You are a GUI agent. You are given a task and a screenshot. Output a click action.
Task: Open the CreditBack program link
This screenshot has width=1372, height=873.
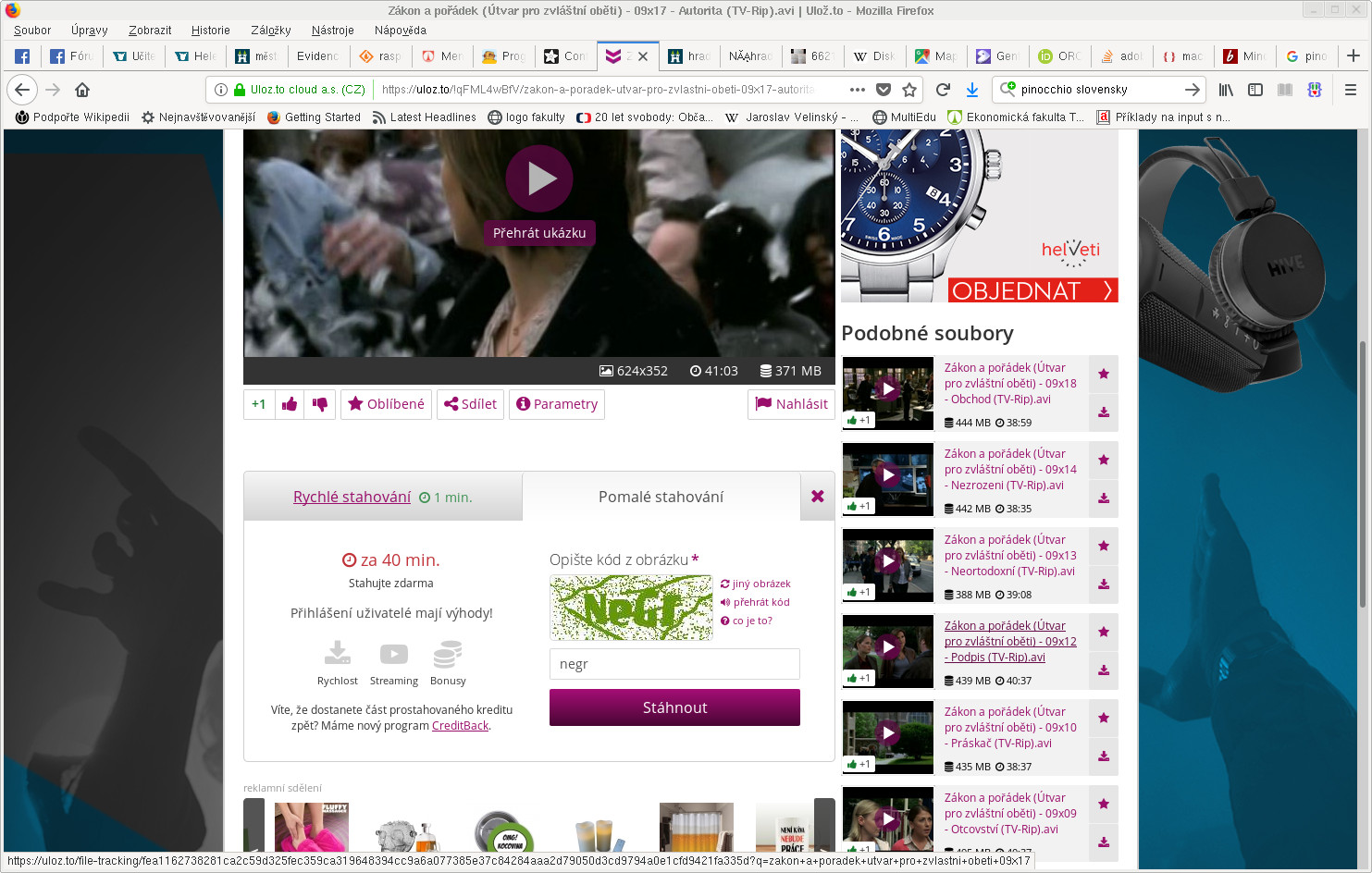pyautogui.click(x=460, y=726)
